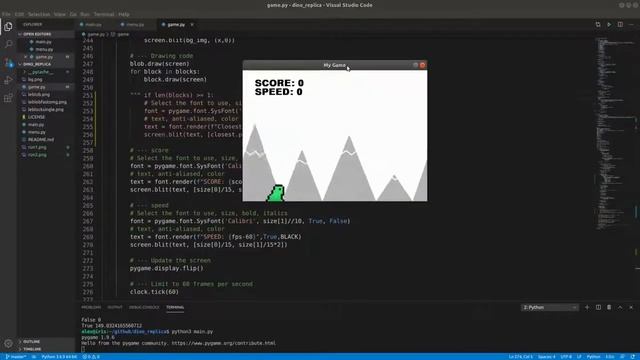Click the master branch status bar item
Viewport: 640px width, 360px height.
coord(16,357)
